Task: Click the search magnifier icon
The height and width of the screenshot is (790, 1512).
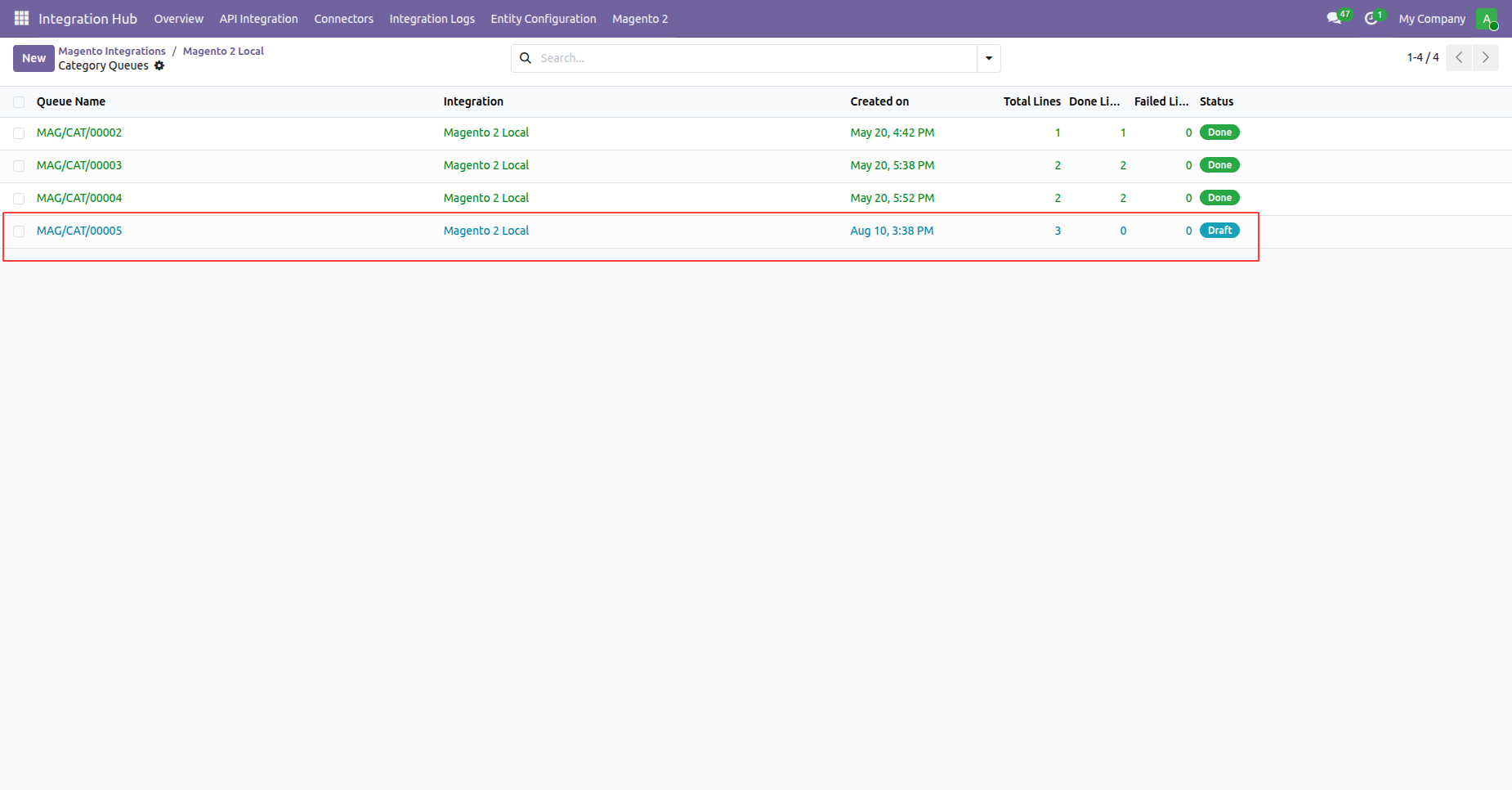Action: [x=526, y=58]
